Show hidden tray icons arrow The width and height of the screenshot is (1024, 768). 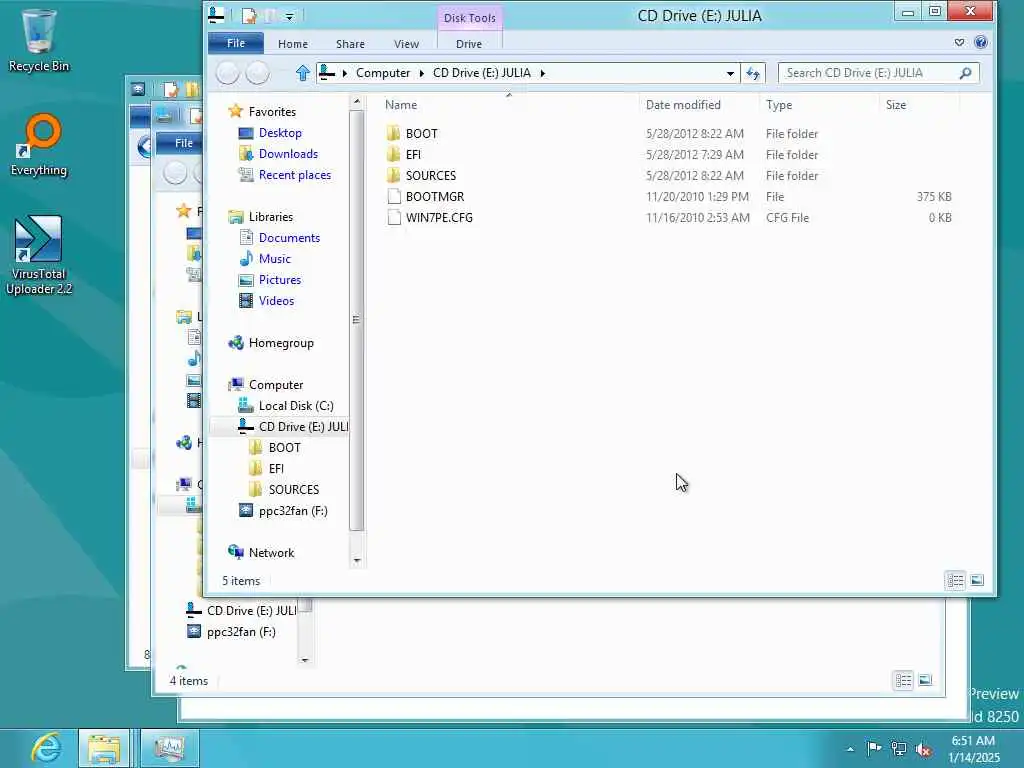click(850, 749)
